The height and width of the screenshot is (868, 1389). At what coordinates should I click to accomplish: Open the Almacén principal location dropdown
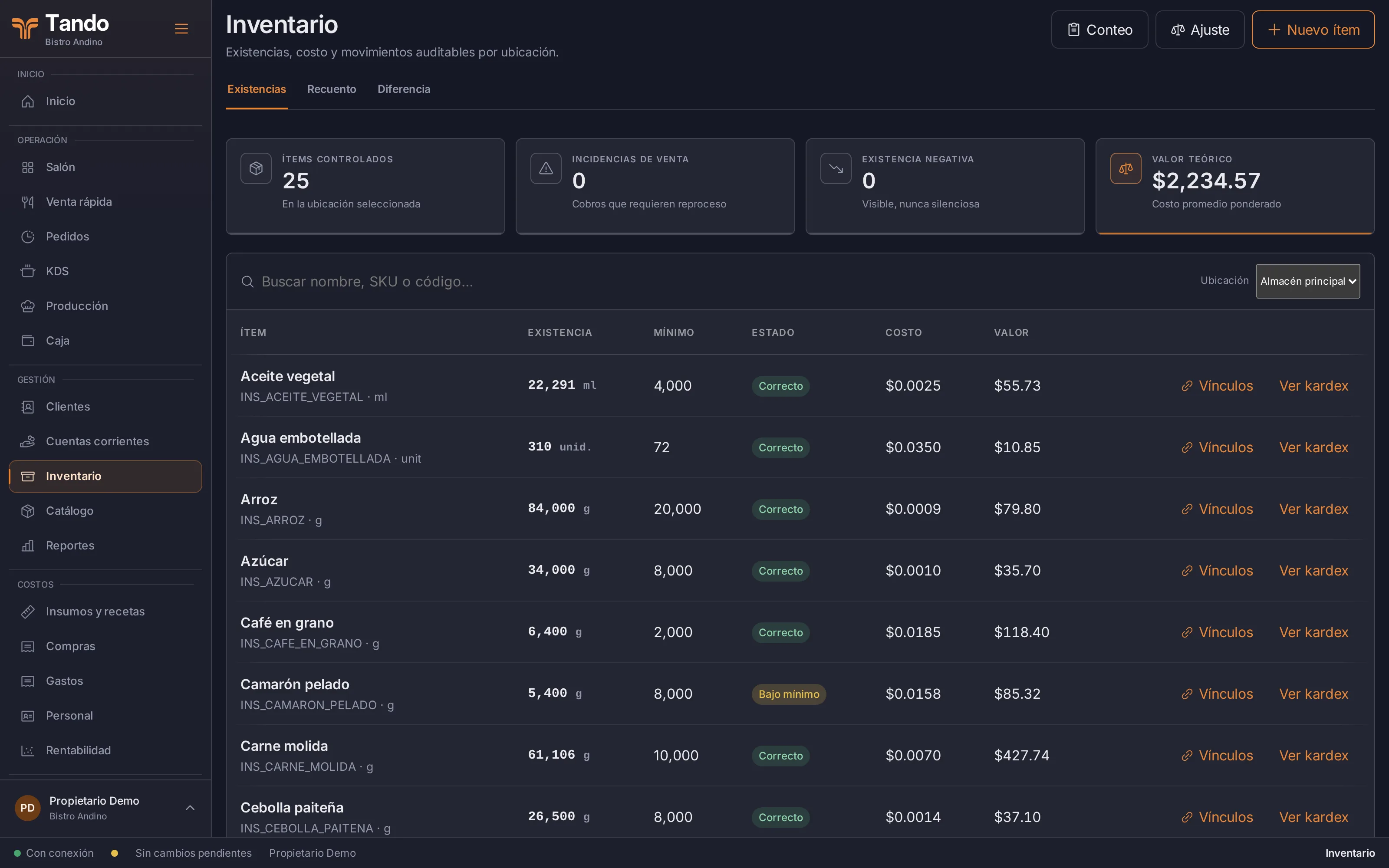coord(1307,281)
